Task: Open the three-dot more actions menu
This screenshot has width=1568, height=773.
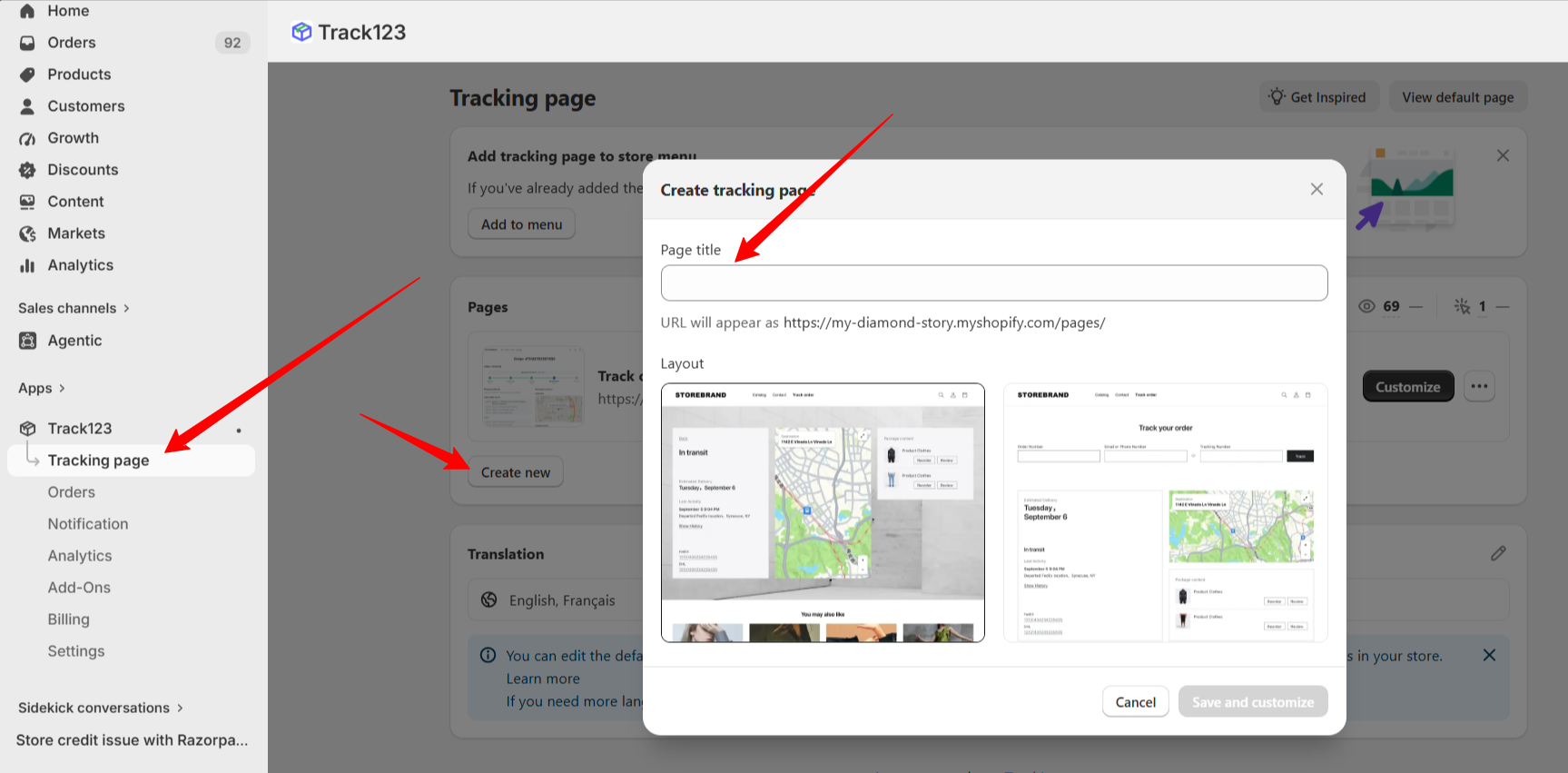Action: pyautogui.click(x=1479, y=386)
